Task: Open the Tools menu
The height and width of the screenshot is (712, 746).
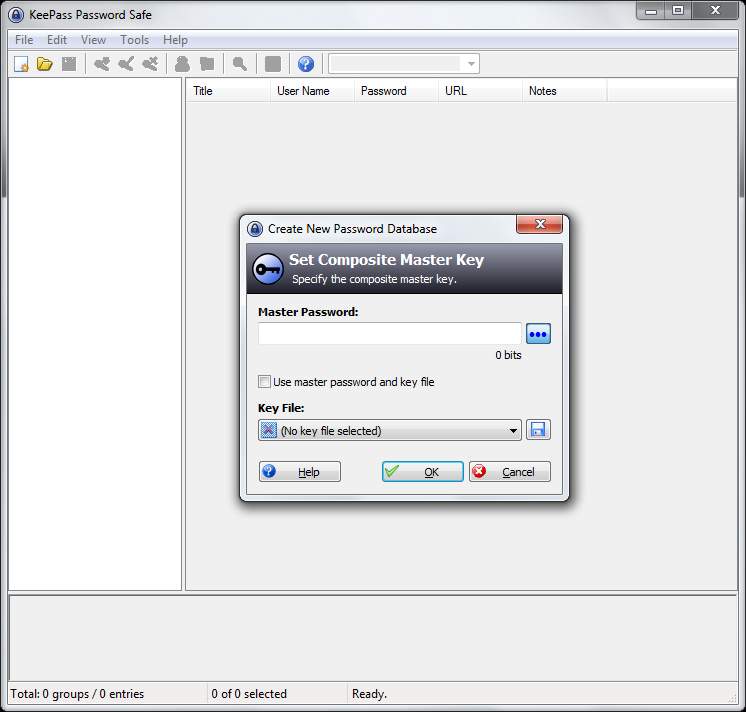Action: coord(134,40)
